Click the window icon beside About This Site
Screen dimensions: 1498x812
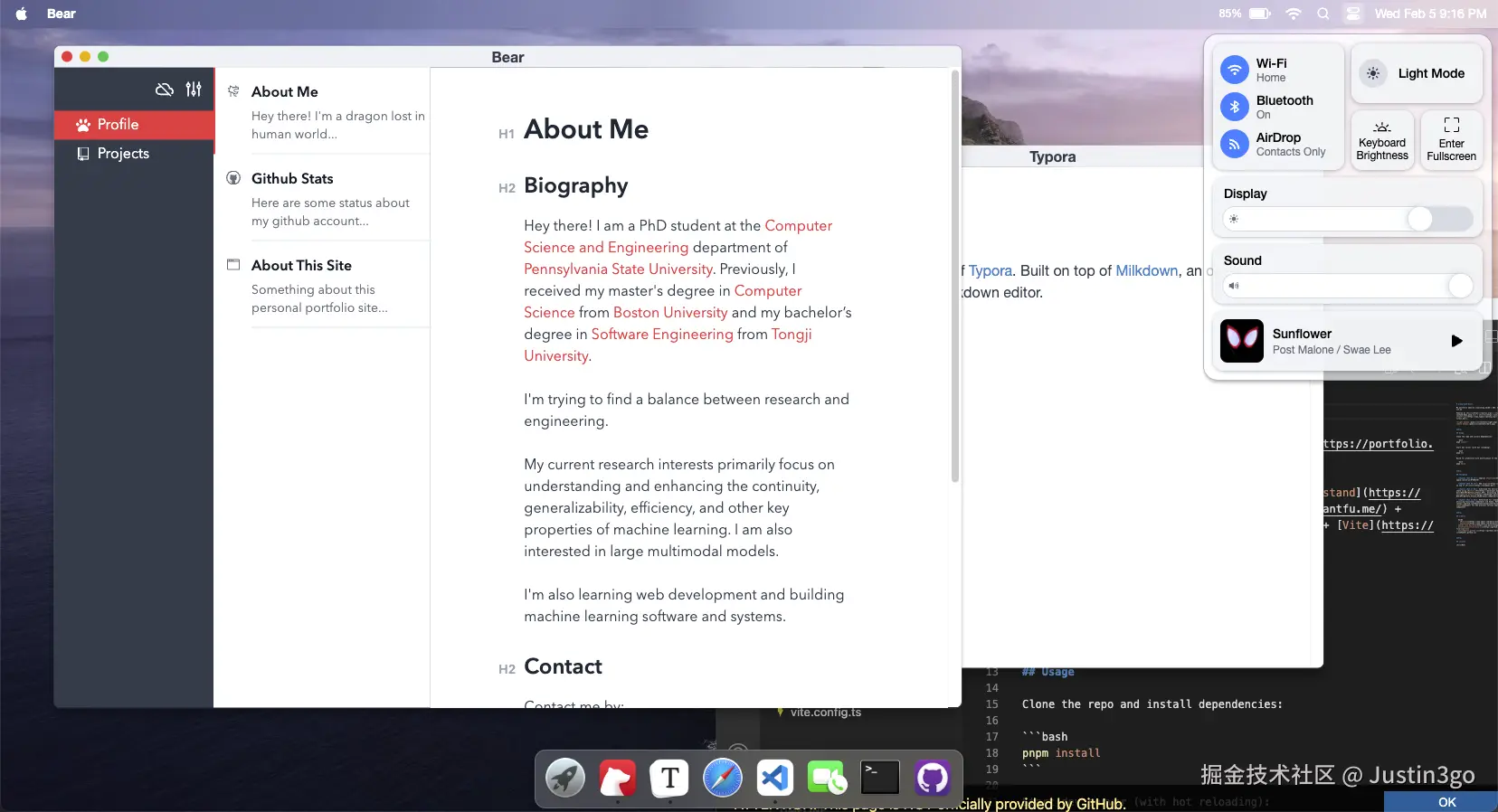[233, 265]
